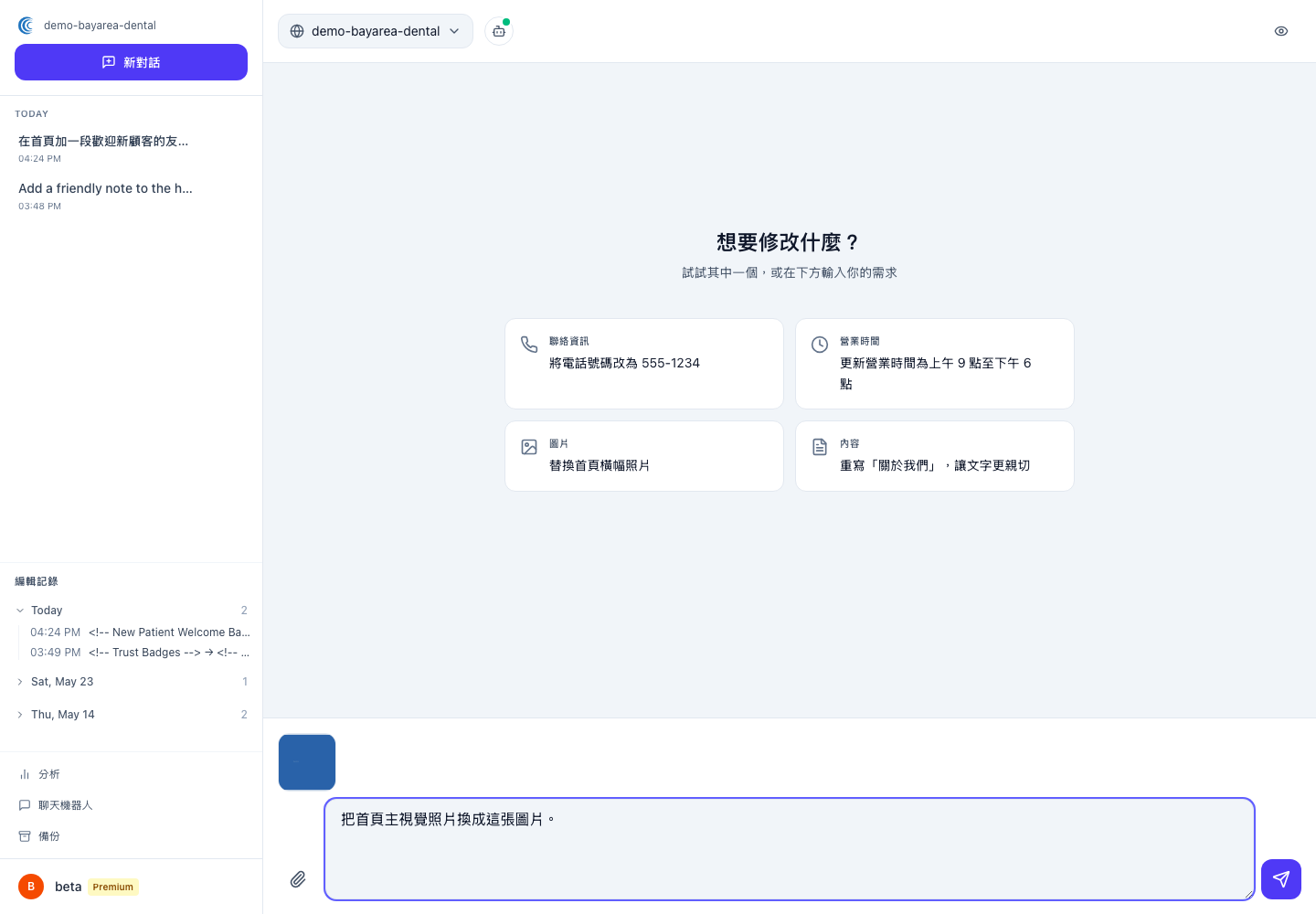This screenshot has height=914, width=1316.
Task: Collapse the Today edit history group
Action: pos(131,610)
